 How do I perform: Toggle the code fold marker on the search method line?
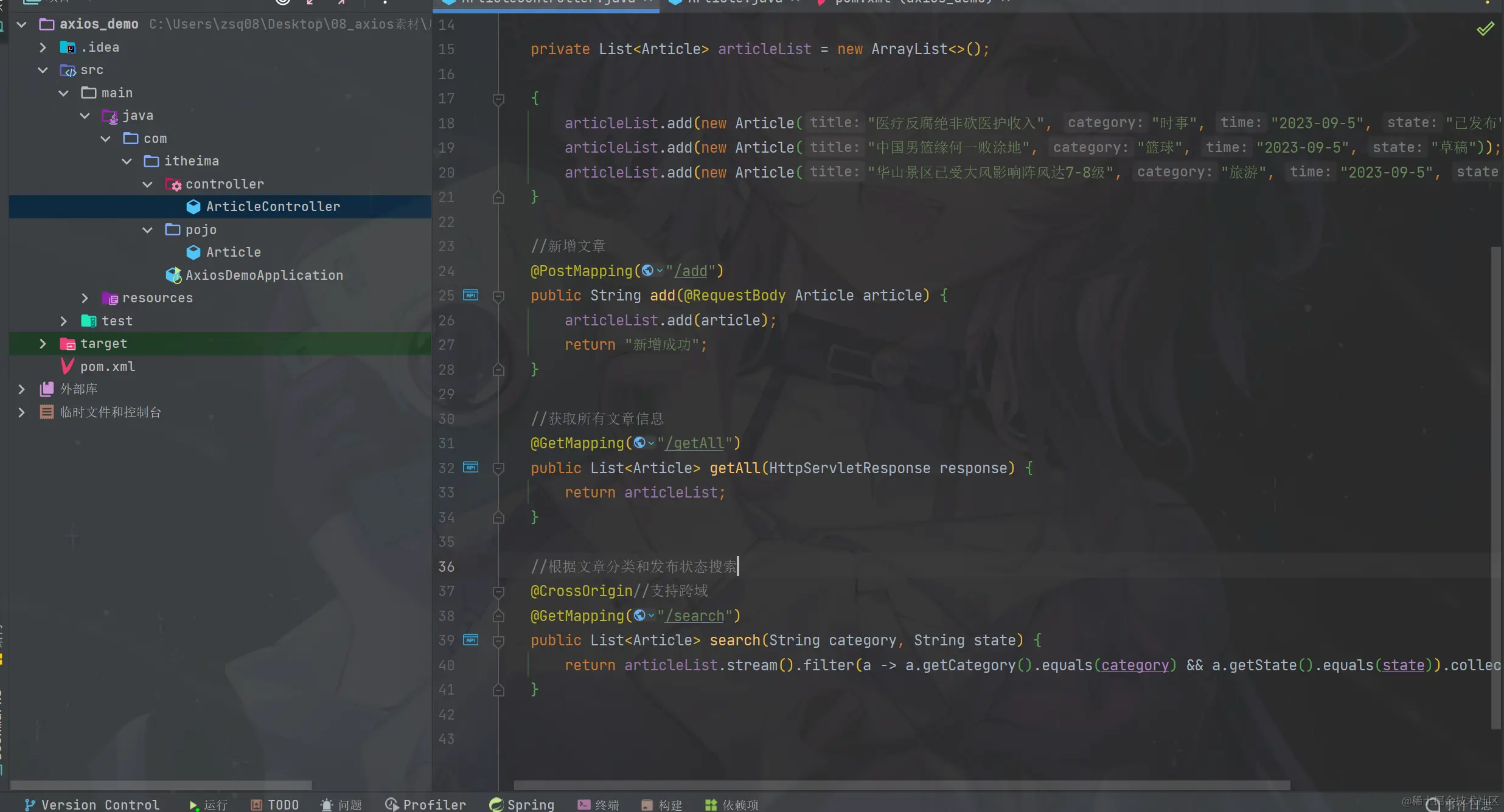pos(498,640)
